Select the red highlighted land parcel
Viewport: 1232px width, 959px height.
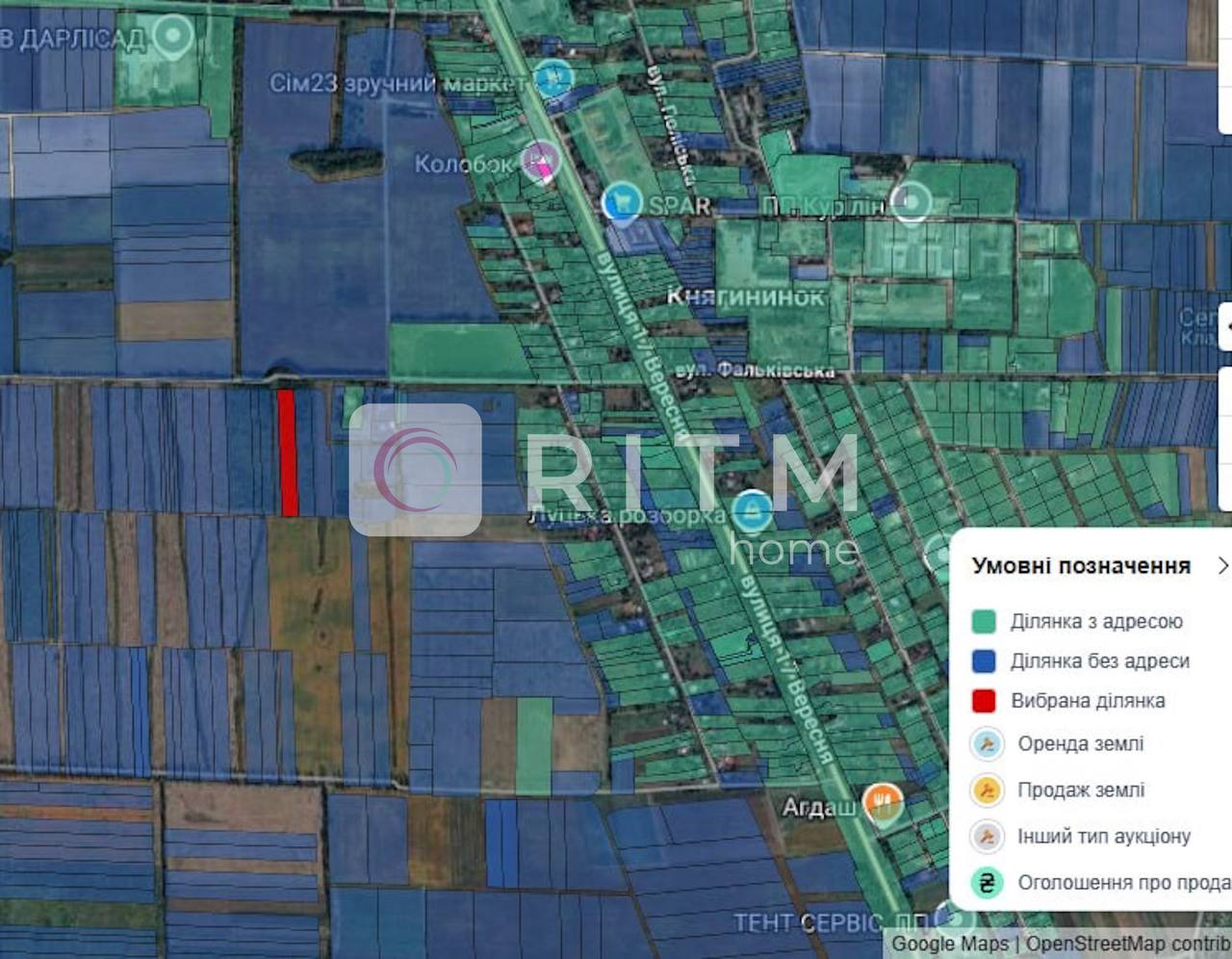(287, 453)
